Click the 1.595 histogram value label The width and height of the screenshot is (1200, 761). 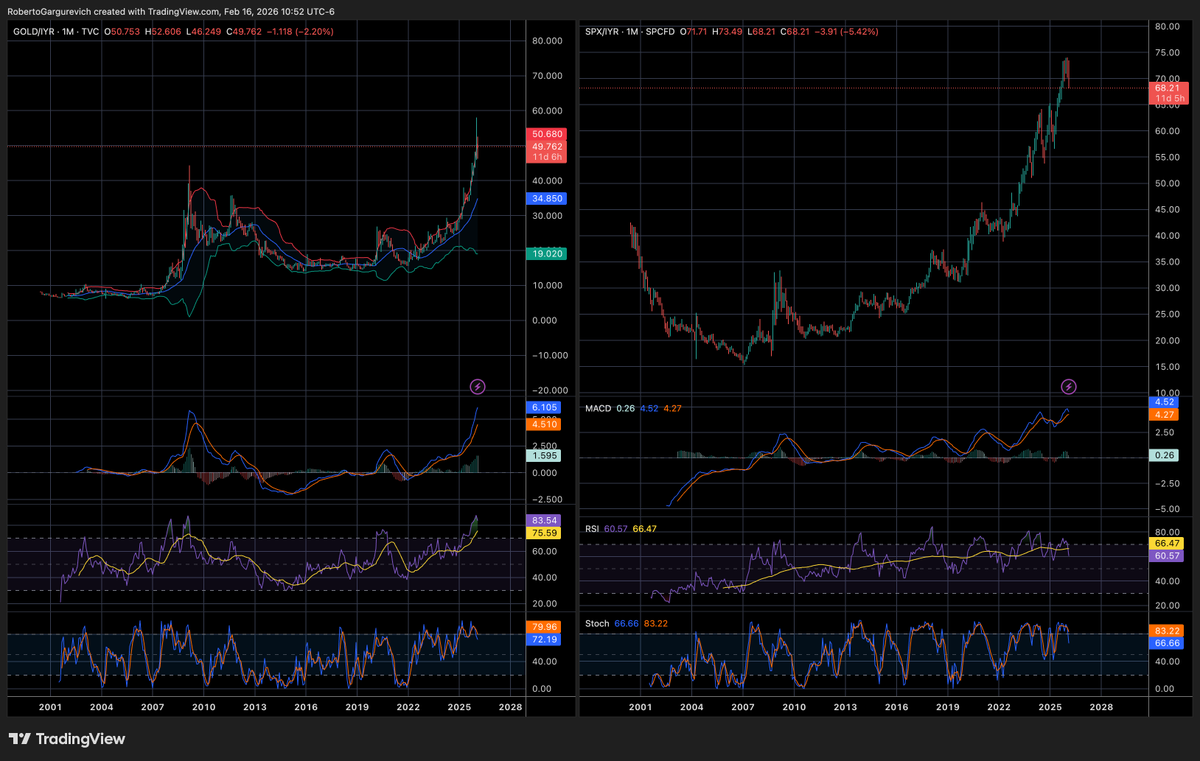click(543, 455)
